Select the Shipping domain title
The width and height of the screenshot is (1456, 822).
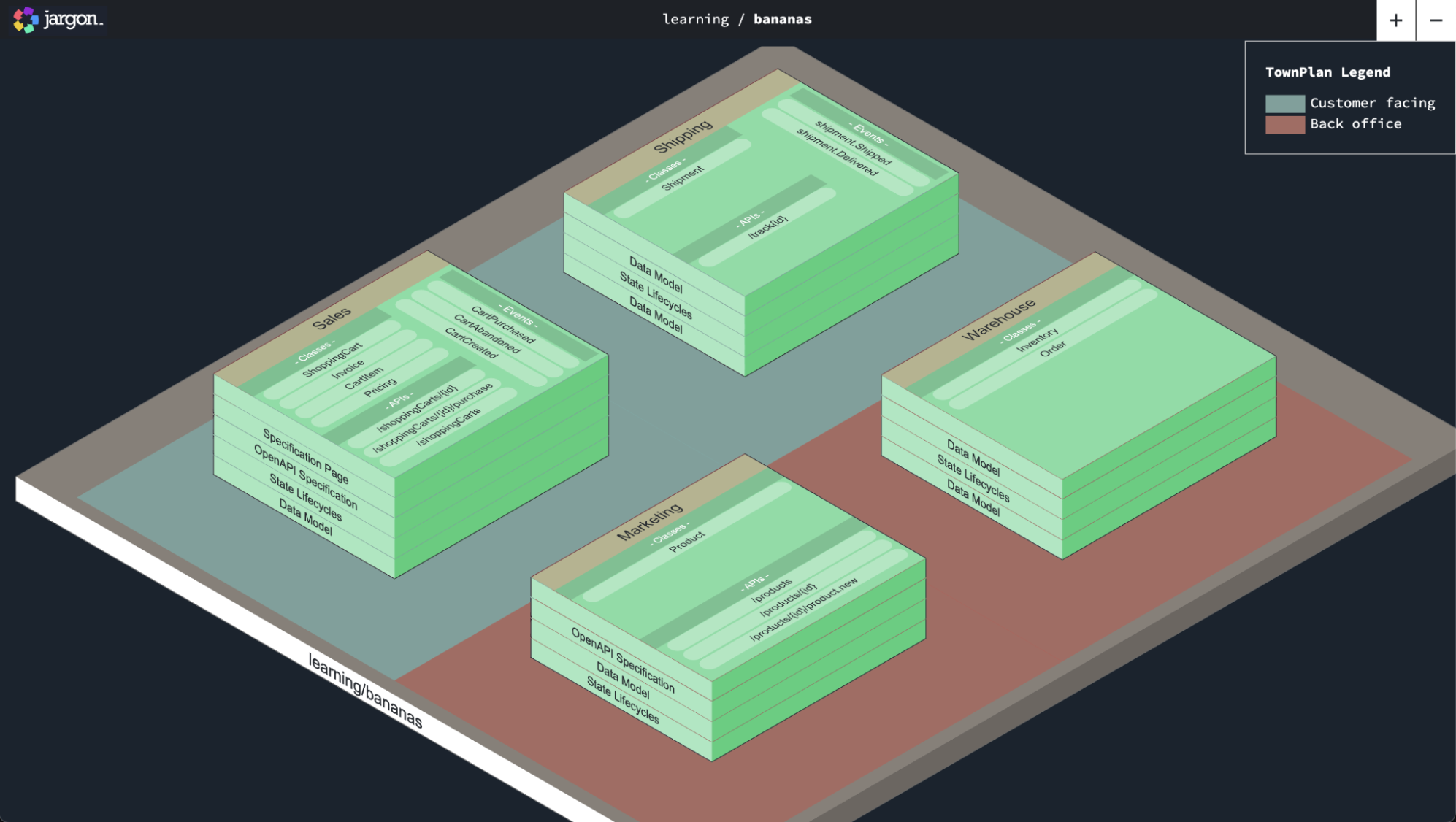[683, 137]
